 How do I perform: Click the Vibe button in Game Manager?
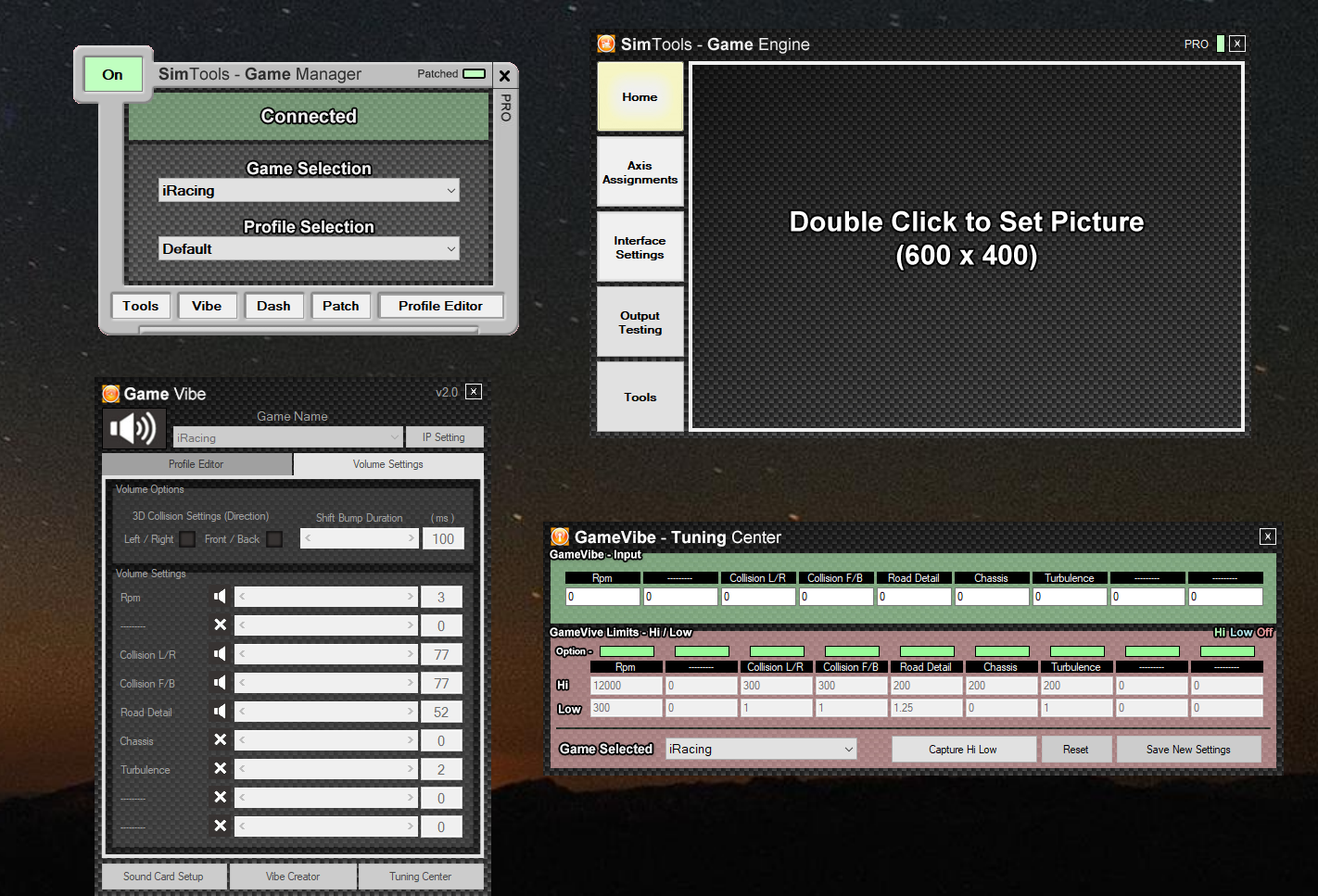click(x=207, y=306)
